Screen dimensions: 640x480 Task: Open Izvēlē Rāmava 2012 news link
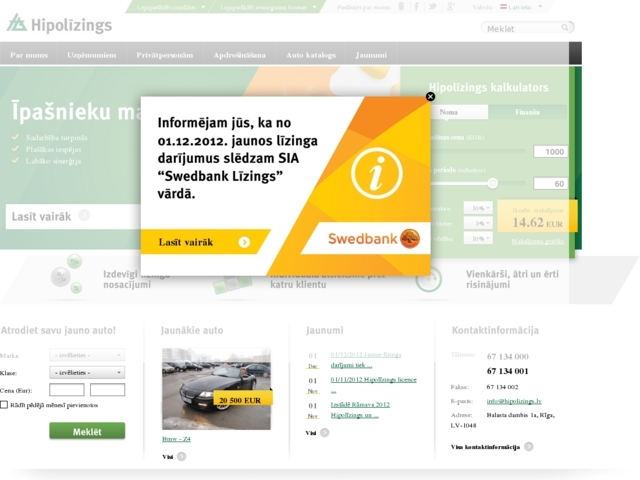tap(360, 410)
